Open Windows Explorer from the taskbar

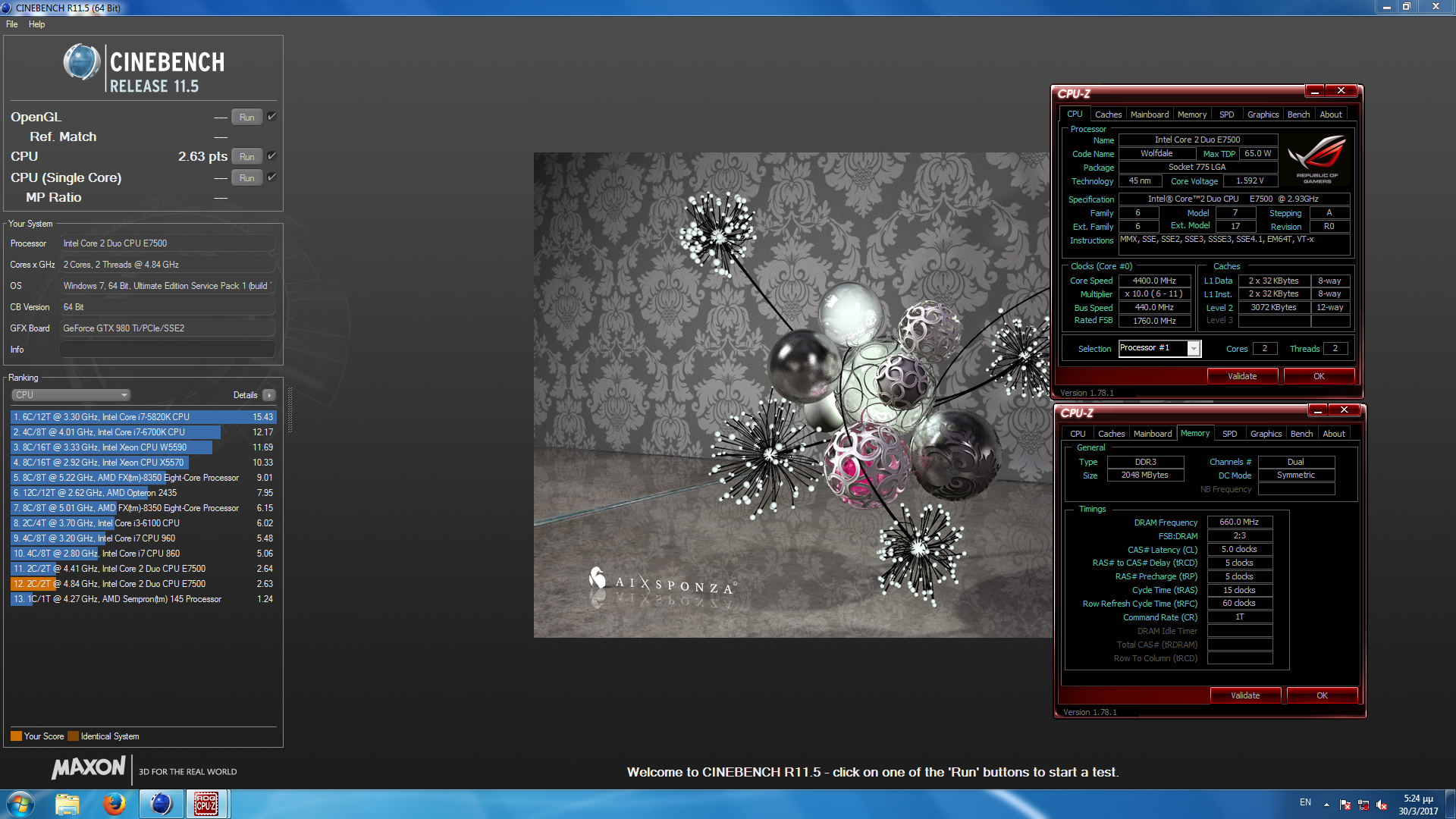(x=67, y=804)
